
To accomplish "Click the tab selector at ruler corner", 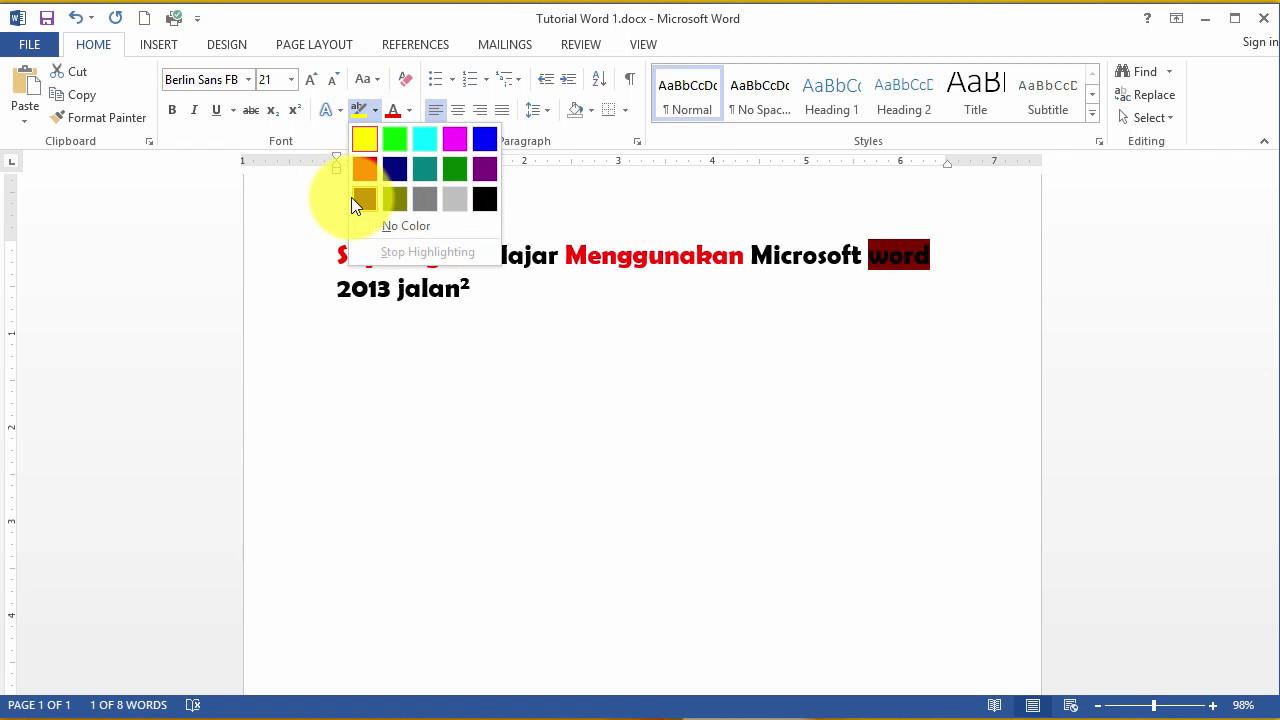I will point(11,161).
